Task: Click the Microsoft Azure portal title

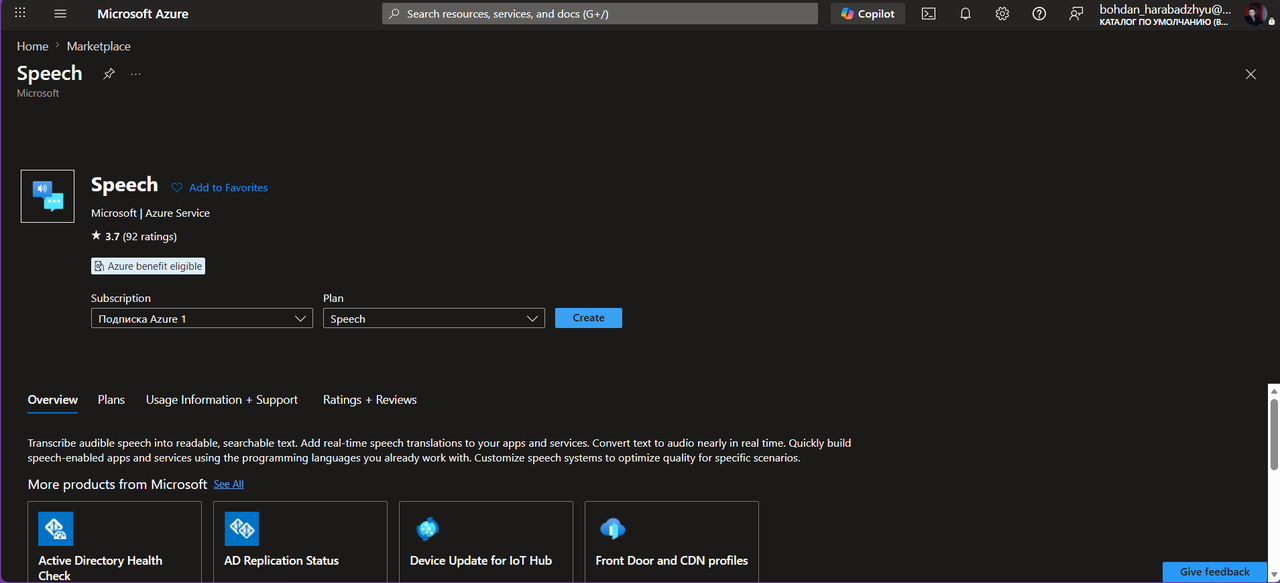Action: 143,14
